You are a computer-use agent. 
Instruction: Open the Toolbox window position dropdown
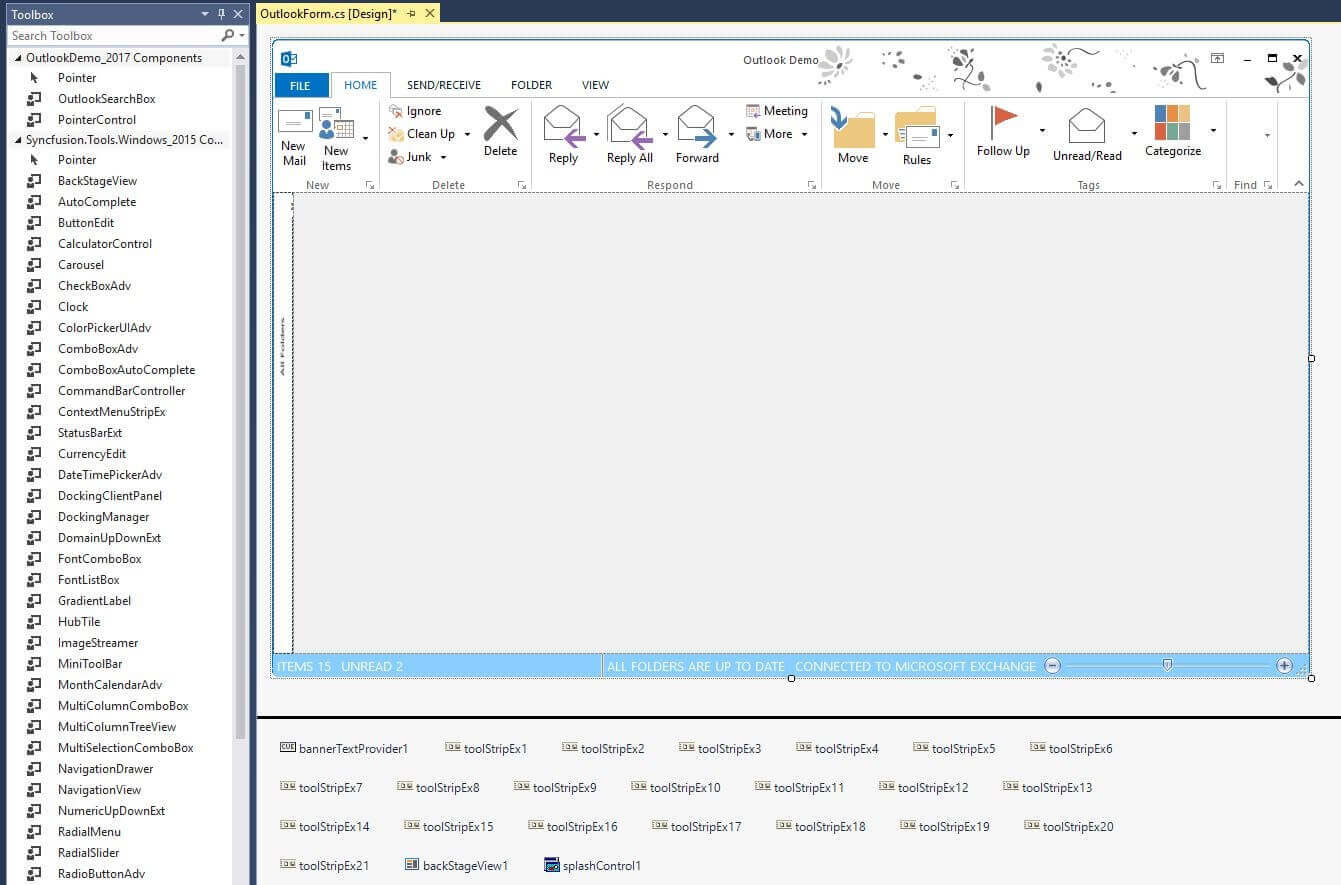pos(205,15)
